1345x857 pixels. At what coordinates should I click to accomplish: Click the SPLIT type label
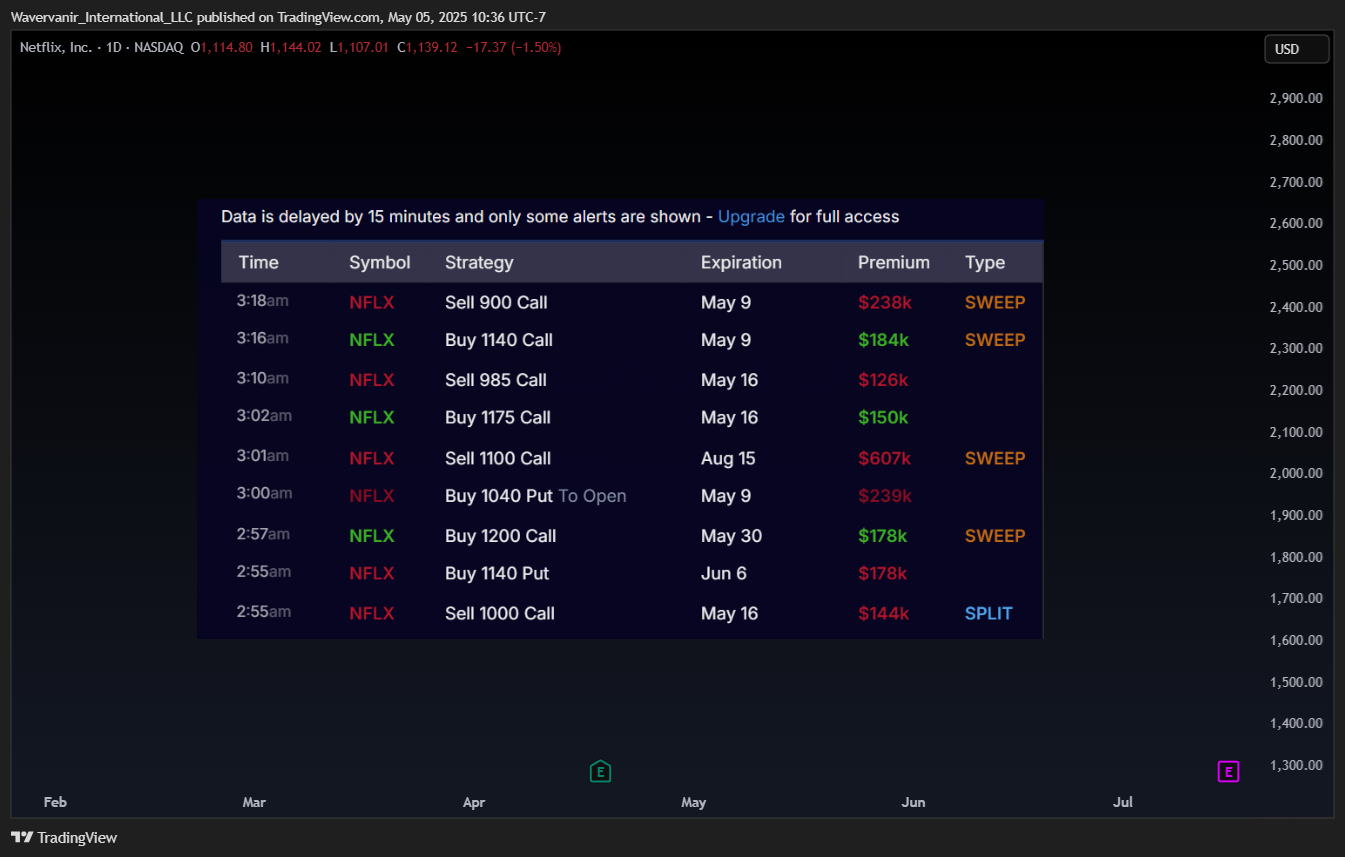click(989, 613)
